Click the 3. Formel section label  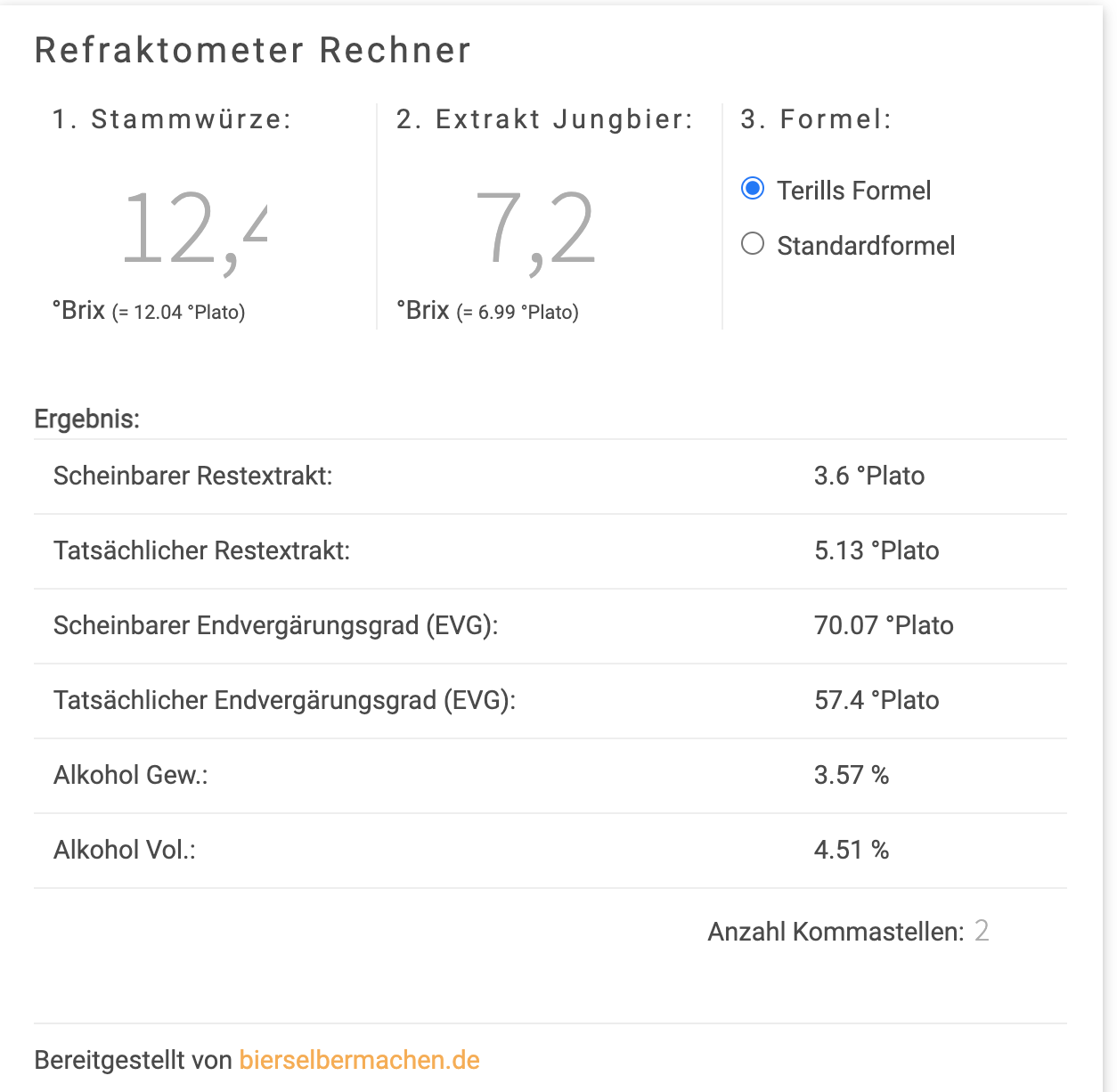point(816,119)
